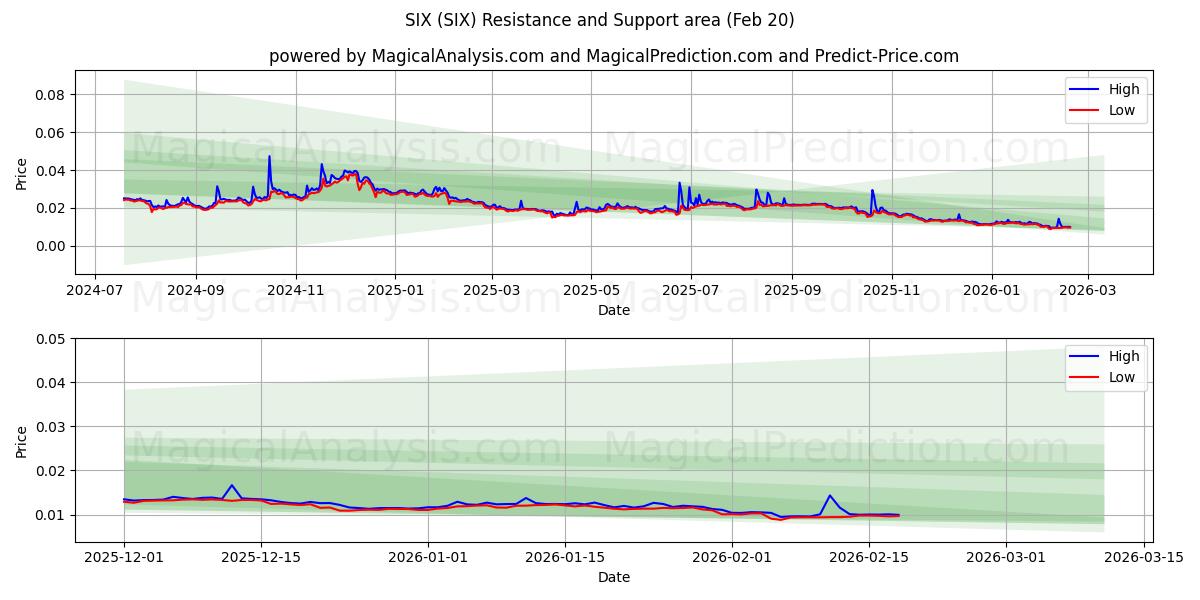Select the Low legend label text
This screenshot has width=1200, height=600.
point(1120,110)
